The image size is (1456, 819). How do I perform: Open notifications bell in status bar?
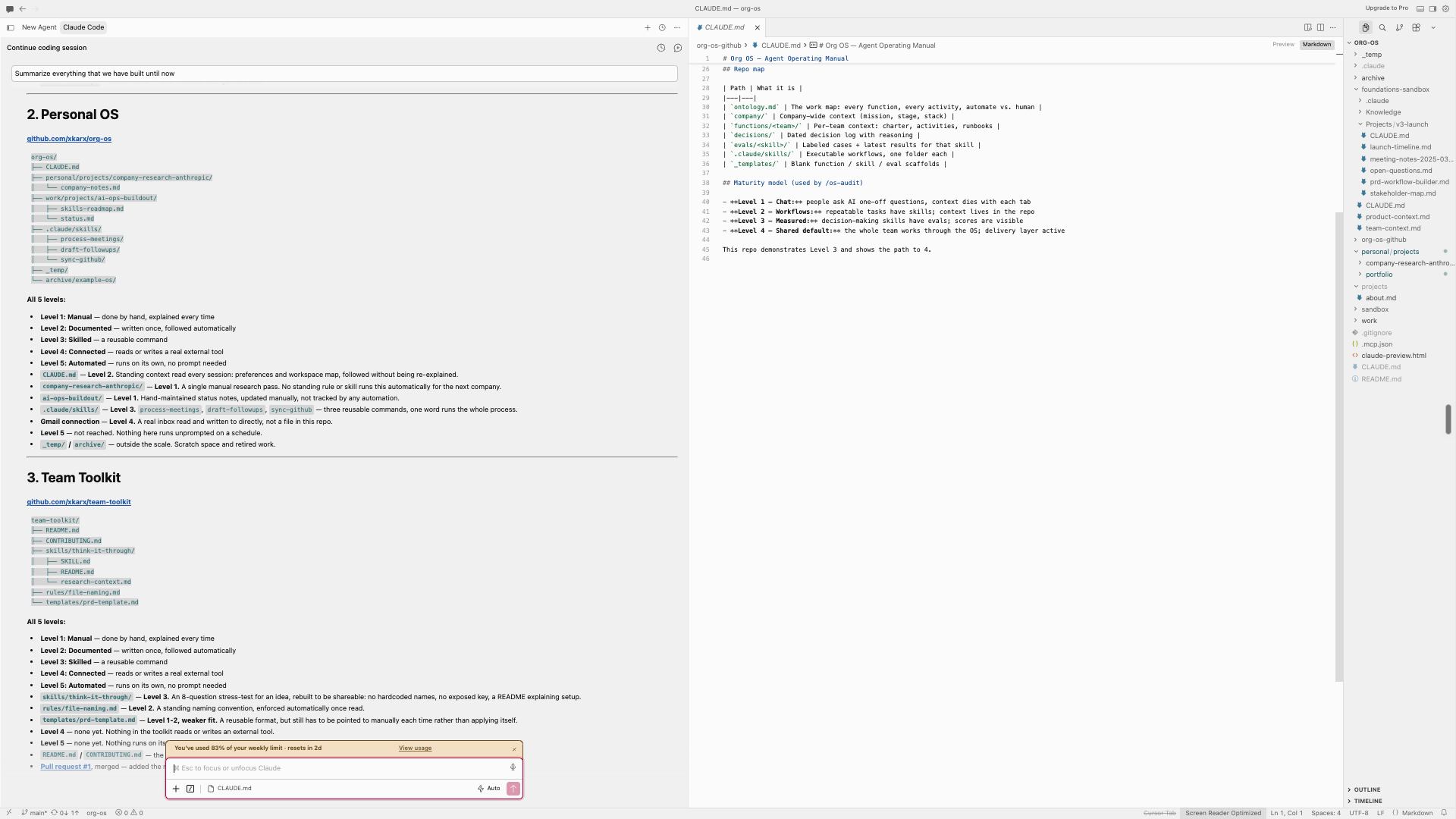coord(1445,813)
